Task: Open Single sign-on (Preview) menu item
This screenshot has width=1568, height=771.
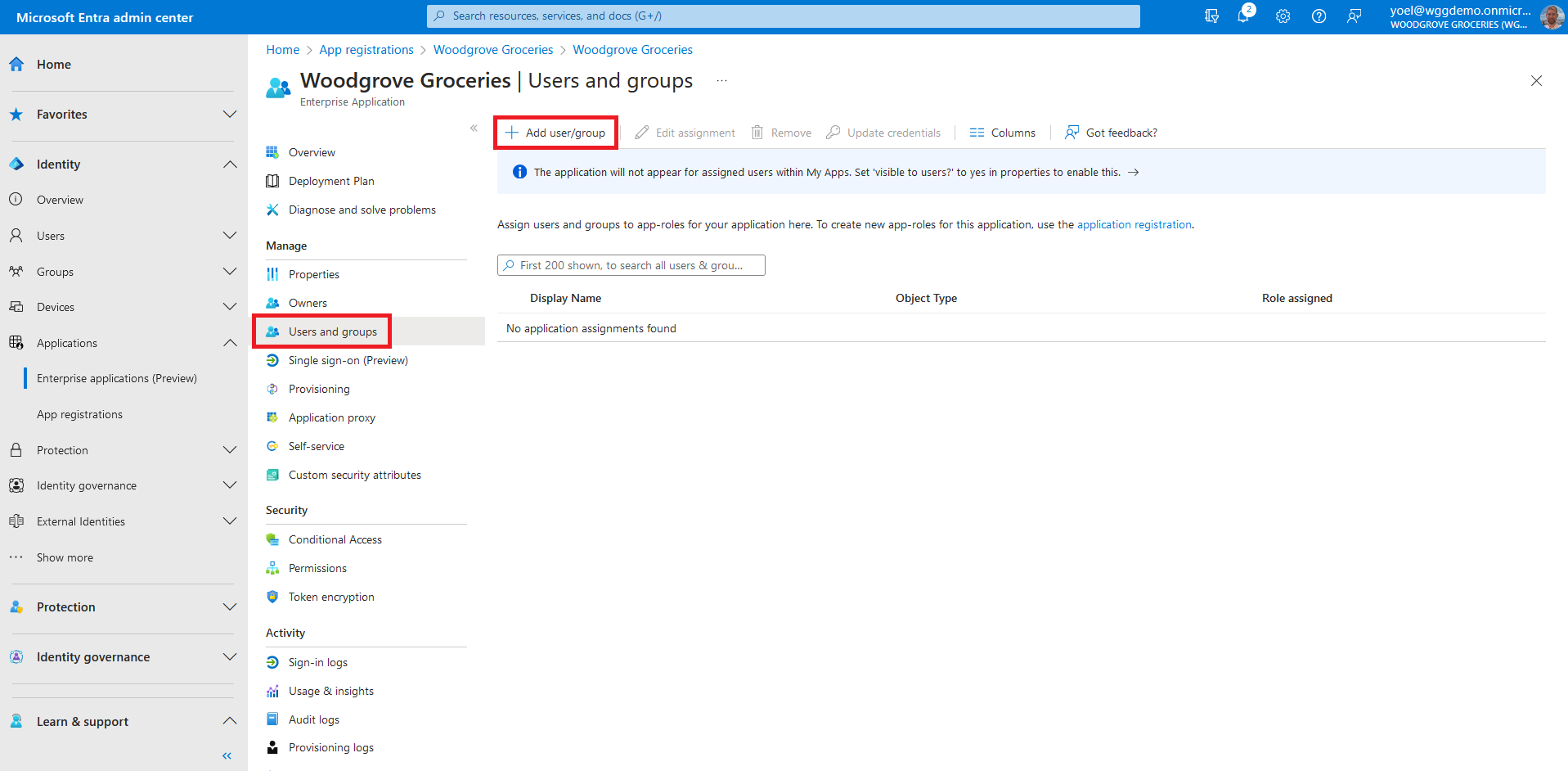Action: [x=348, y=360]
